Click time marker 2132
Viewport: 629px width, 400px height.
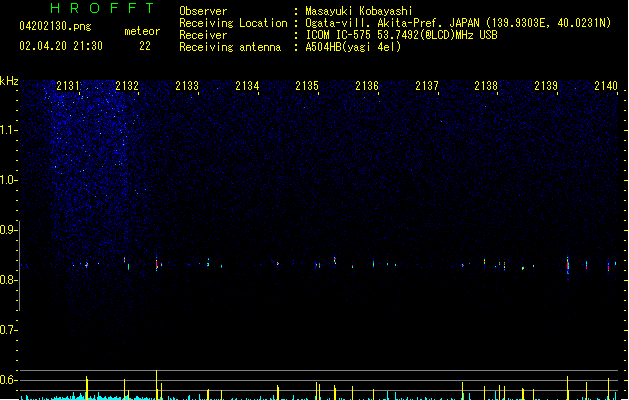pos(127,86)
